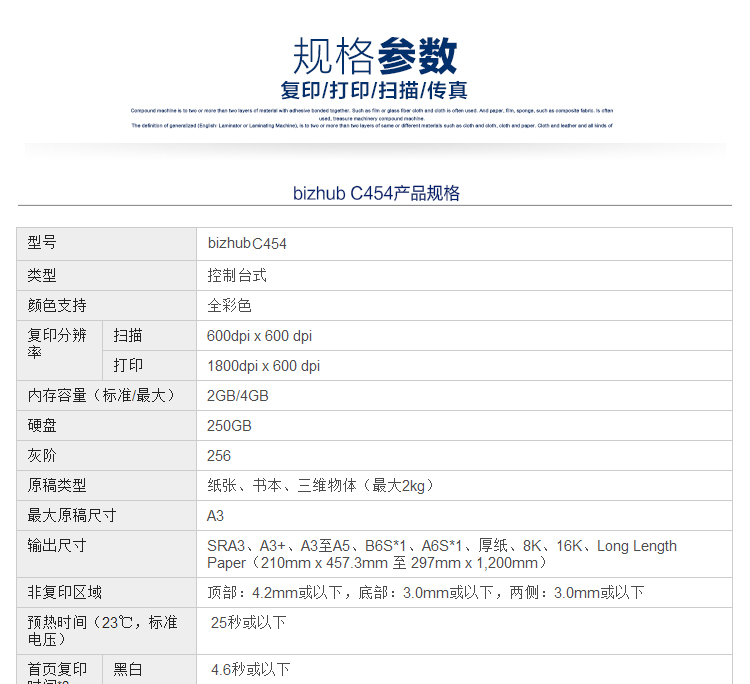Click the 纸张、书本、三维物体 value cell

coord(320,486)
